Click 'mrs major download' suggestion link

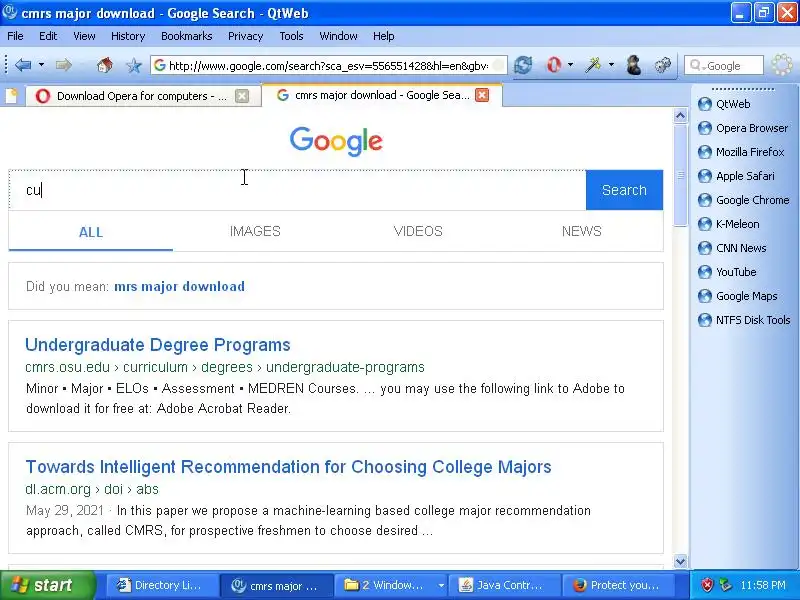pyautogui.click(x=180, y=286)
